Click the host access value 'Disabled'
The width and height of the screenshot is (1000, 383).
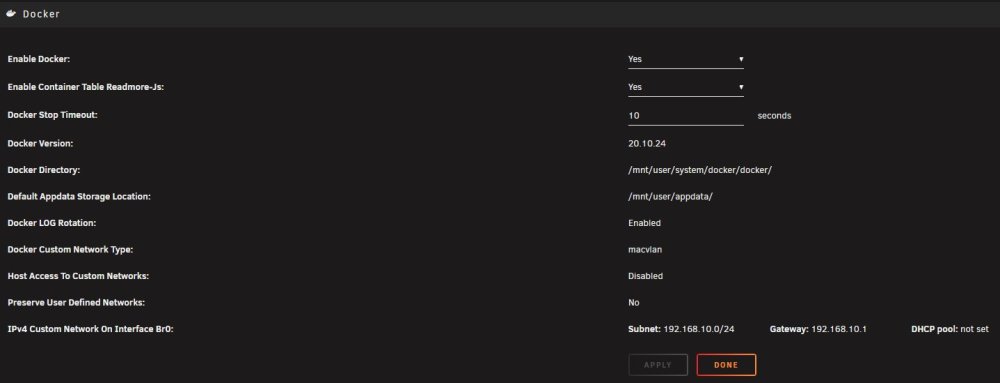[x=645, y=277]
